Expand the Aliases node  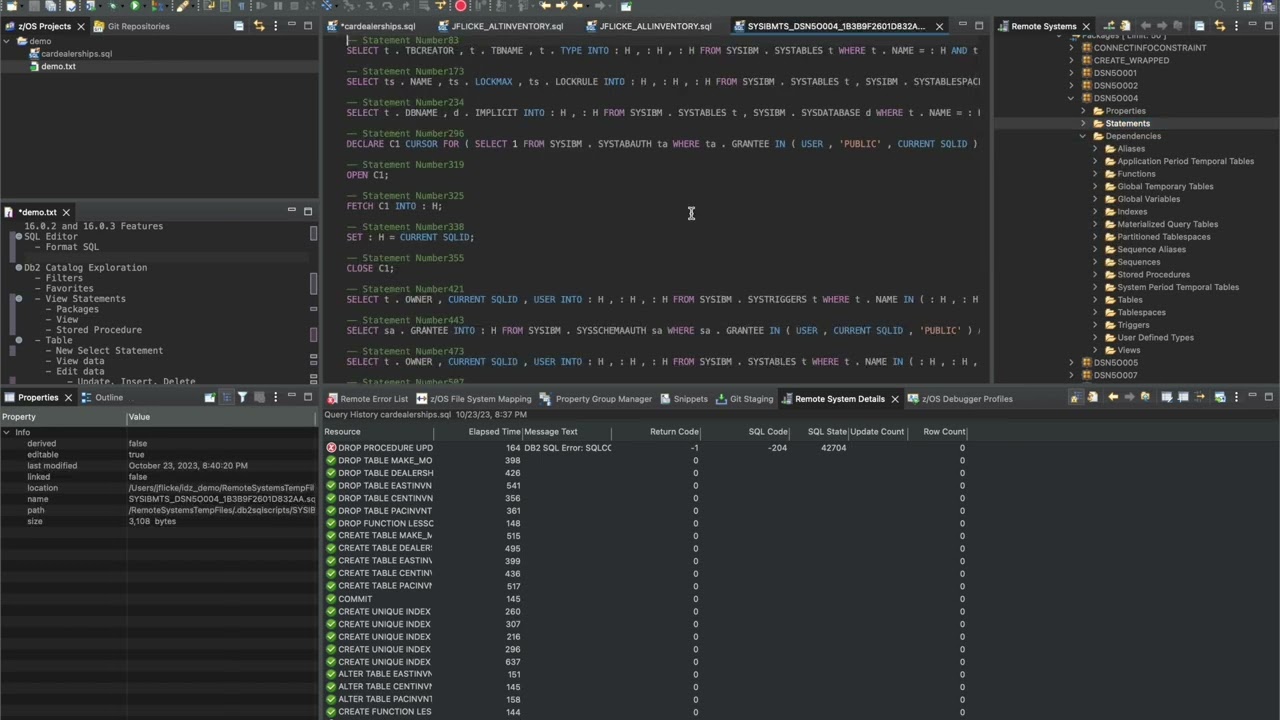1095,149
